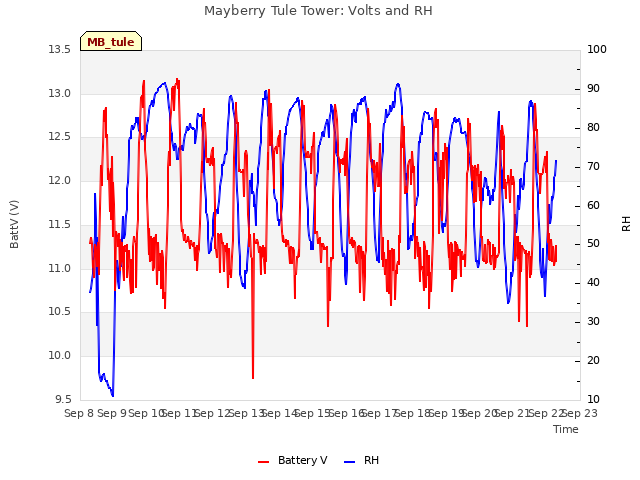Toggle the Battery V legend entry
The height and width of the screenshot is (480, 640).
[293, 460]
